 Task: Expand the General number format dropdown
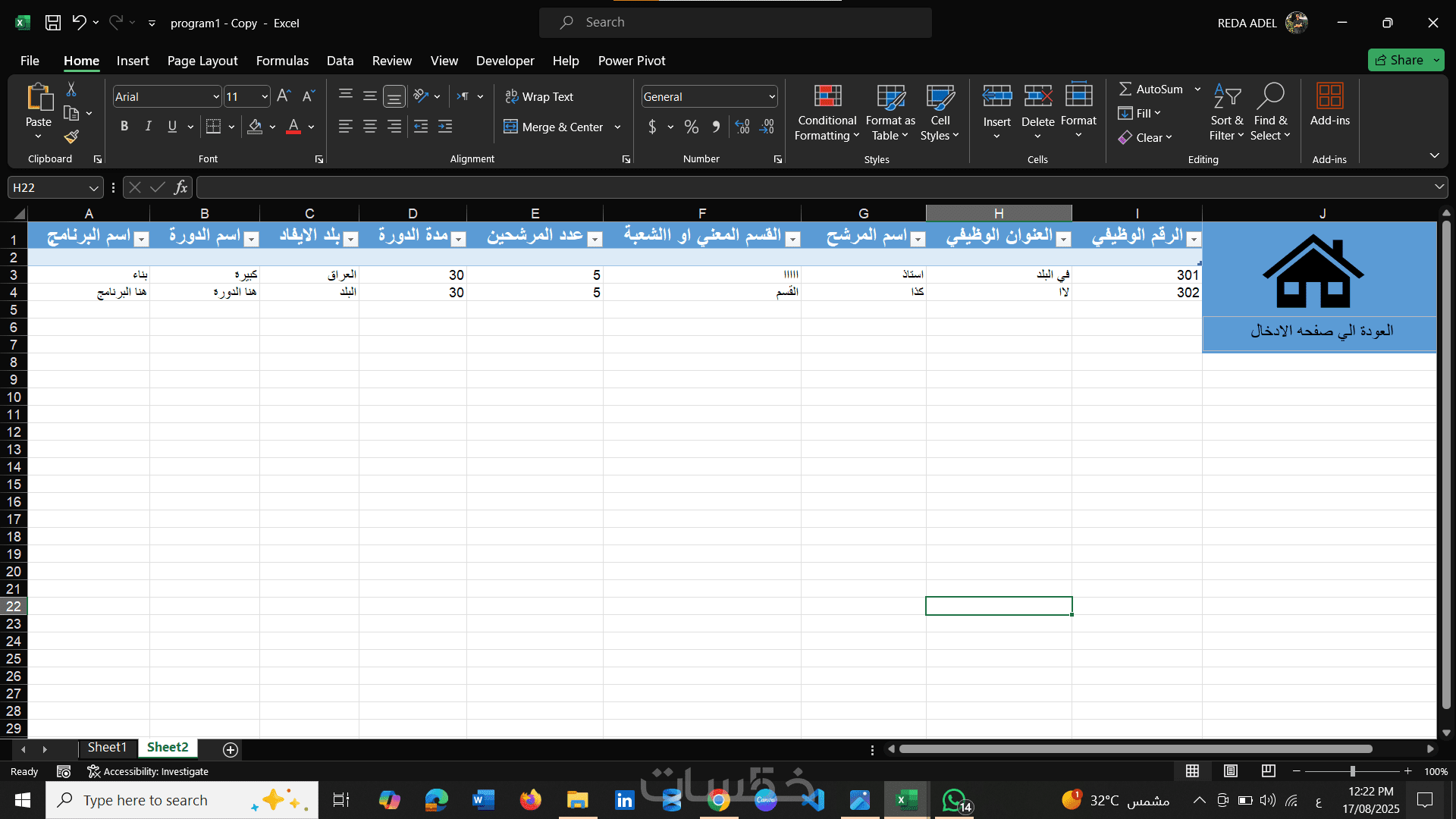pos(771,97)
